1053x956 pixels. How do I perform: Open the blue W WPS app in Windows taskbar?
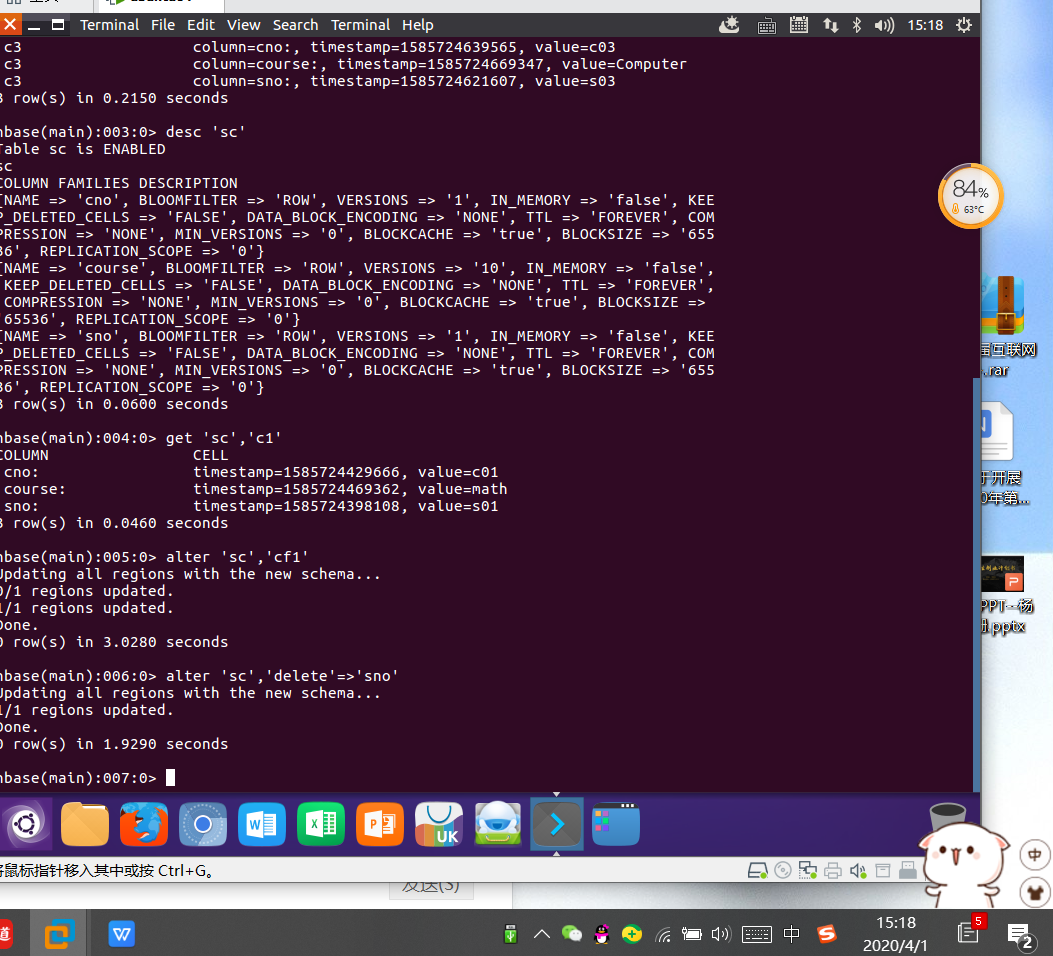point(122,933)
